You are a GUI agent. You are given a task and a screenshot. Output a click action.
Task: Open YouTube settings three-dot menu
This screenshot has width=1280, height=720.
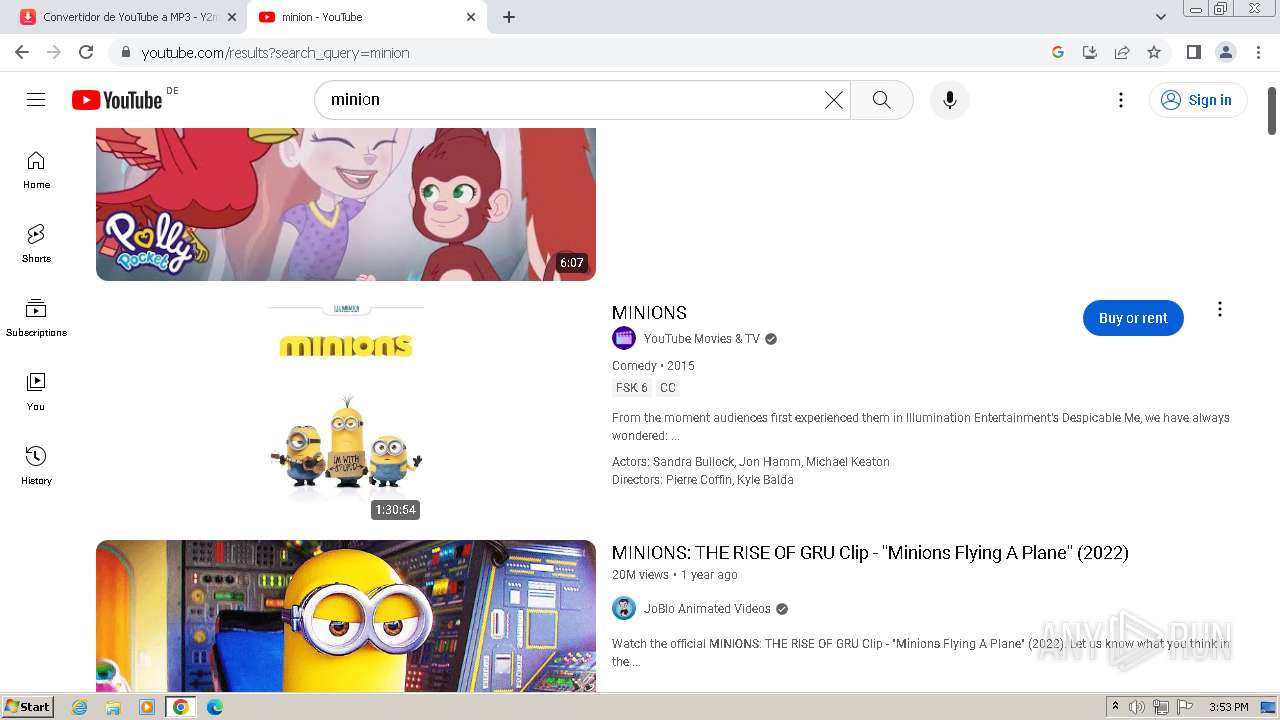(x=1121, y=100)
